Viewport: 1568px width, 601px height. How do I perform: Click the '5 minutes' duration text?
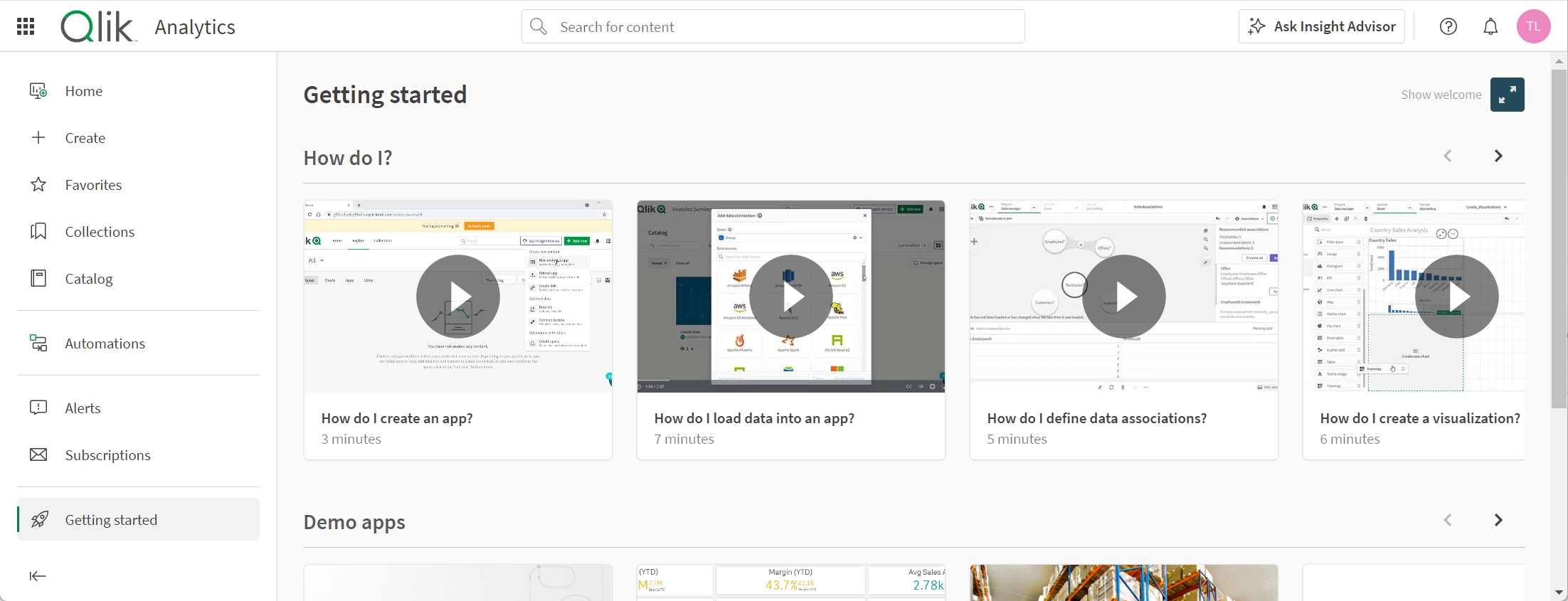1017,439
